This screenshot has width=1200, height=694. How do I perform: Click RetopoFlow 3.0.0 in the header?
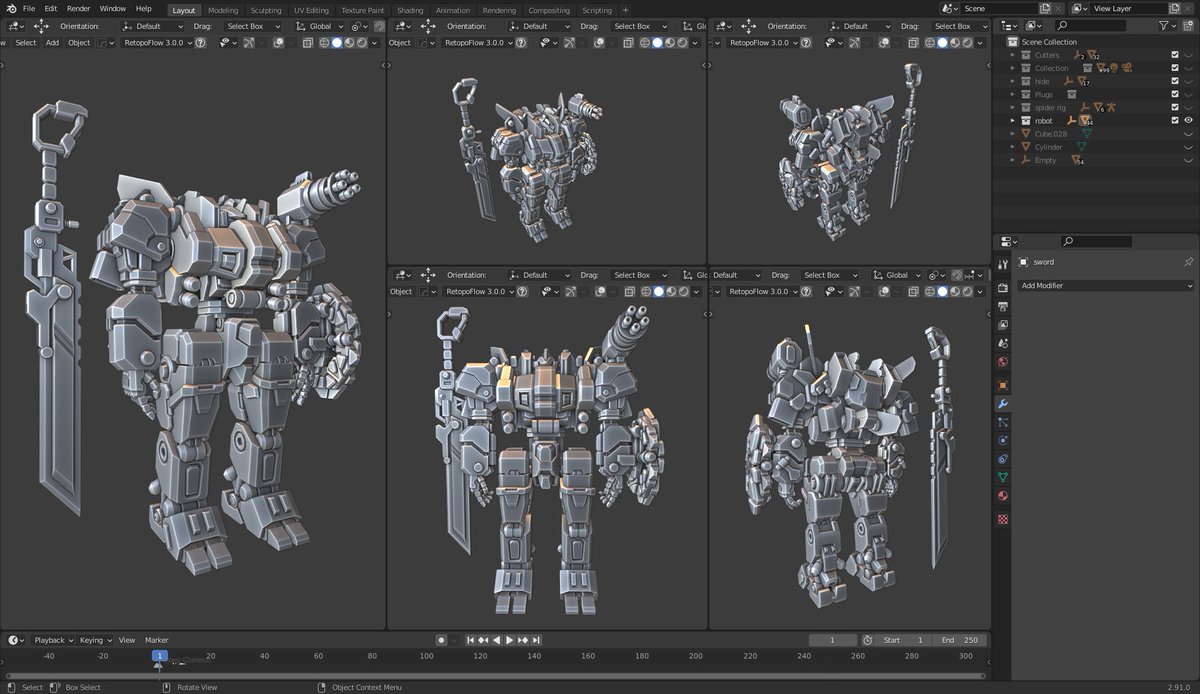(x=155, y=43)
